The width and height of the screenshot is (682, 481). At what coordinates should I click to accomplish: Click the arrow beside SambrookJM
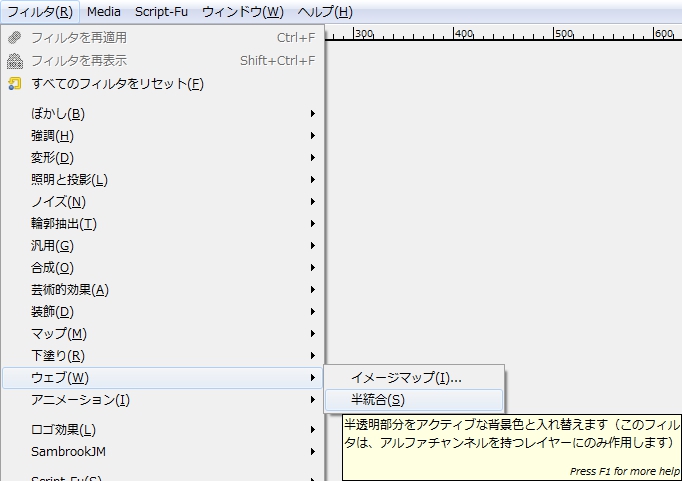coord(312,452)
